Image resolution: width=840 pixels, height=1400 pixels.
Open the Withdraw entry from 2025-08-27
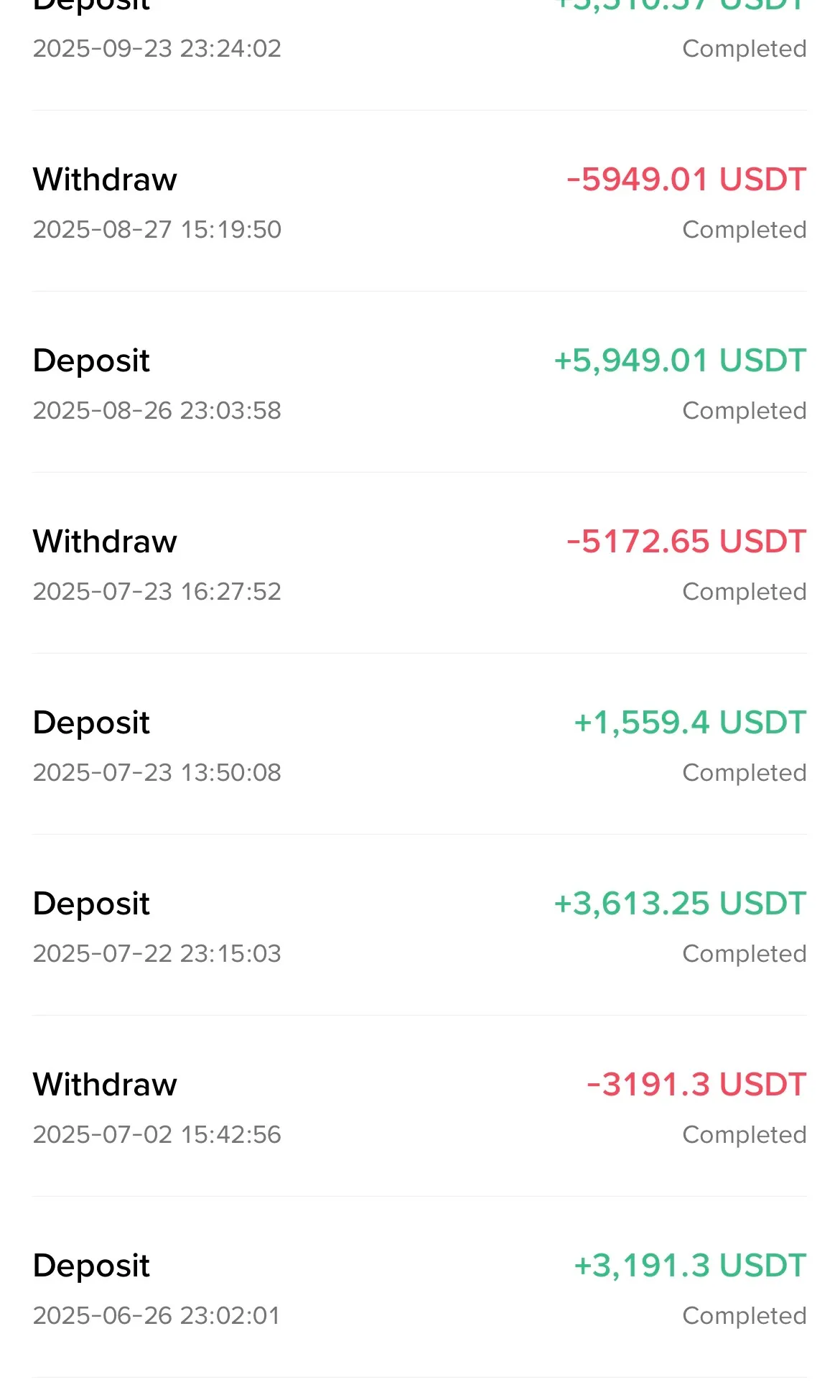point(419,201)
